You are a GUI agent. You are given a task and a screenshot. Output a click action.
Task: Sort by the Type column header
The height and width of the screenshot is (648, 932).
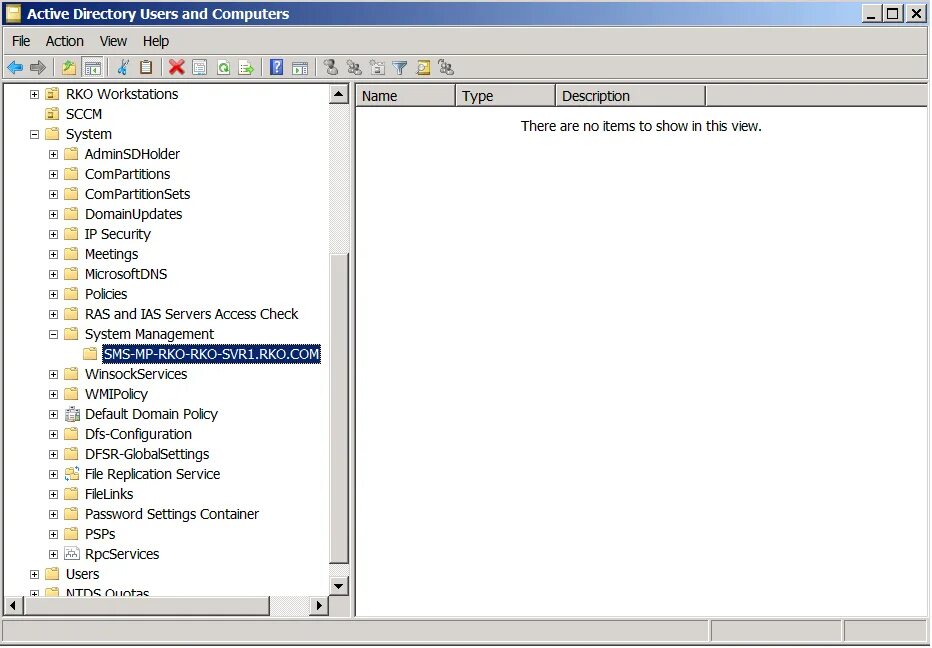click(x=506, y=96)
